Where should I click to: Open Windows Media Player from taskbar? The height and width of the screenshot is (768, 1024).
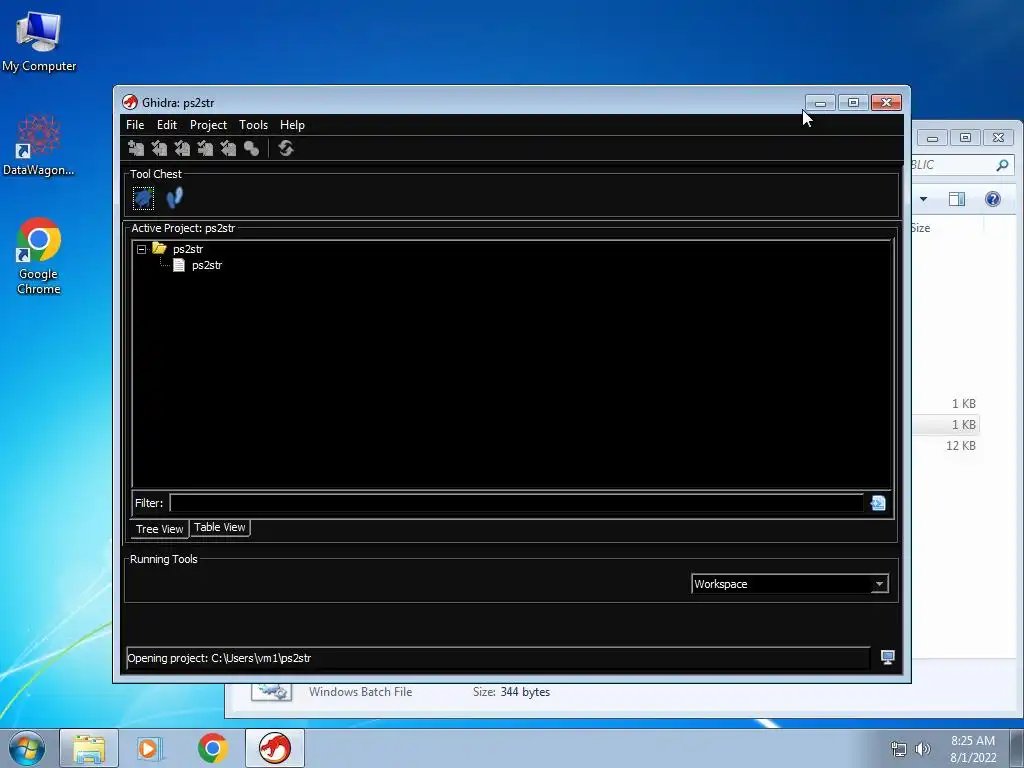click(x=150, y=748)
